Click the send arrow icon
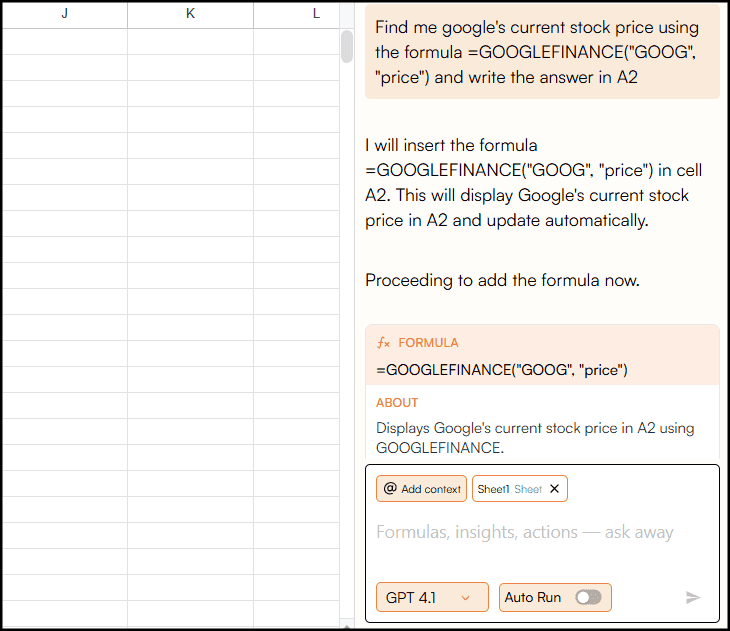The width and height of the screenshot is (730, 631). (x=693, y=597)
